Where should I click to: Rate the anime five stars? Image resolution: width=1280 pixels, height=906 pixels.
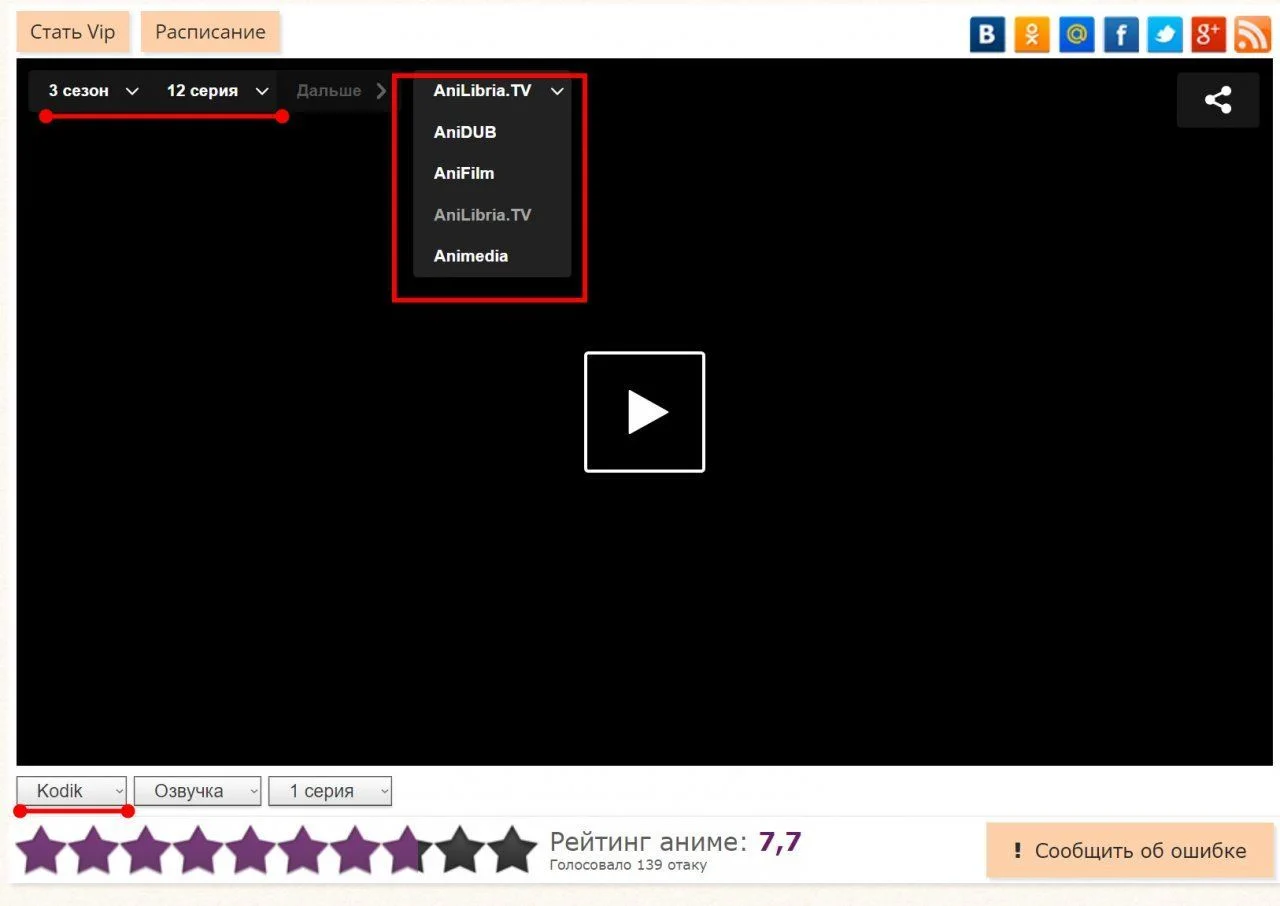point(251,850)
